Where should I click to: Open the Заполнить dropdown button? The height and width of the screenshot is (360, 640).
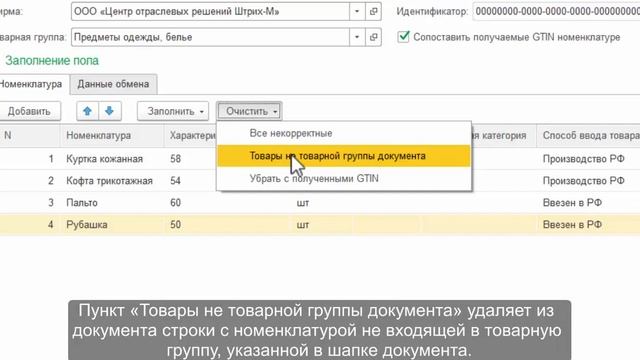[x=173, y=111]
